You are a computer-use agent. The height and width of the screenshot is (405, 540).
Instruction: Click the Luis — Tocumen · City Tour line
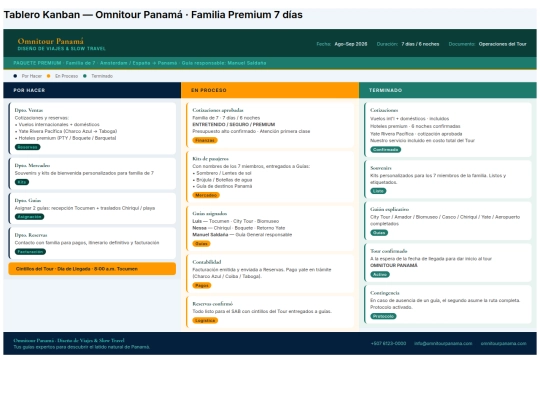(x=236, y=221)
